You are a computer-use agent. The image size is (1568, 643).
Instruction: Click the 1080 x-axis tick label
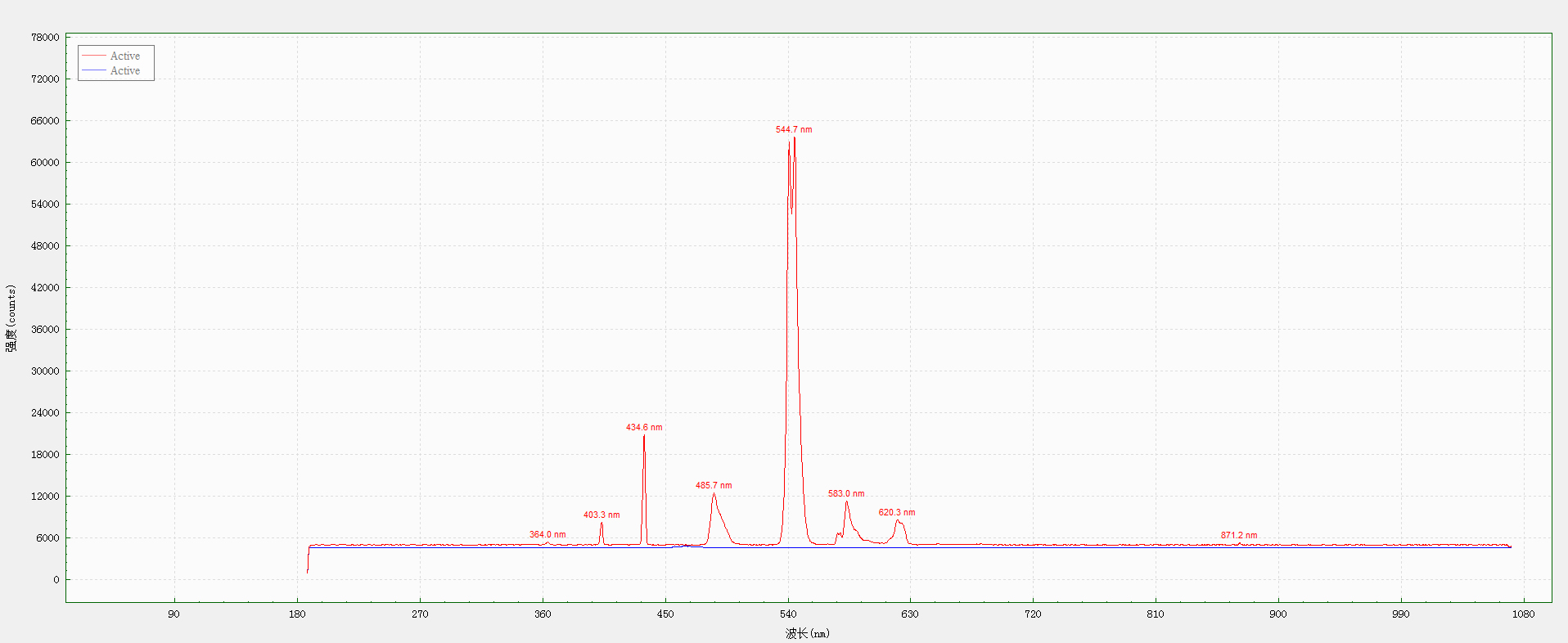[x=1524, y=614]
